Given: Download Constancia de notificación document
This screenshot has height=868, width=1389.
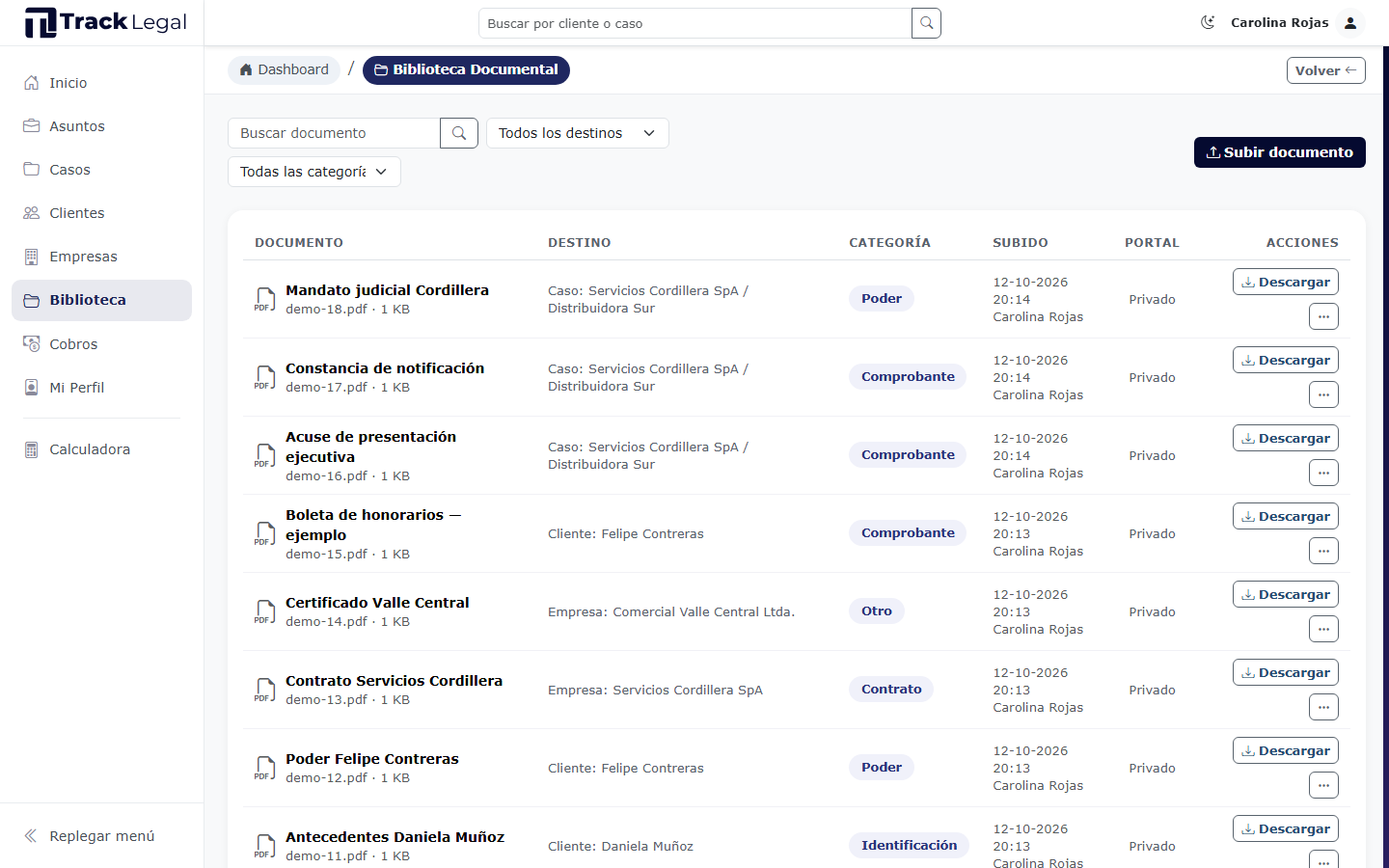Looking at the screenshot, I should pyautogui.click(x=1285, y=360).
